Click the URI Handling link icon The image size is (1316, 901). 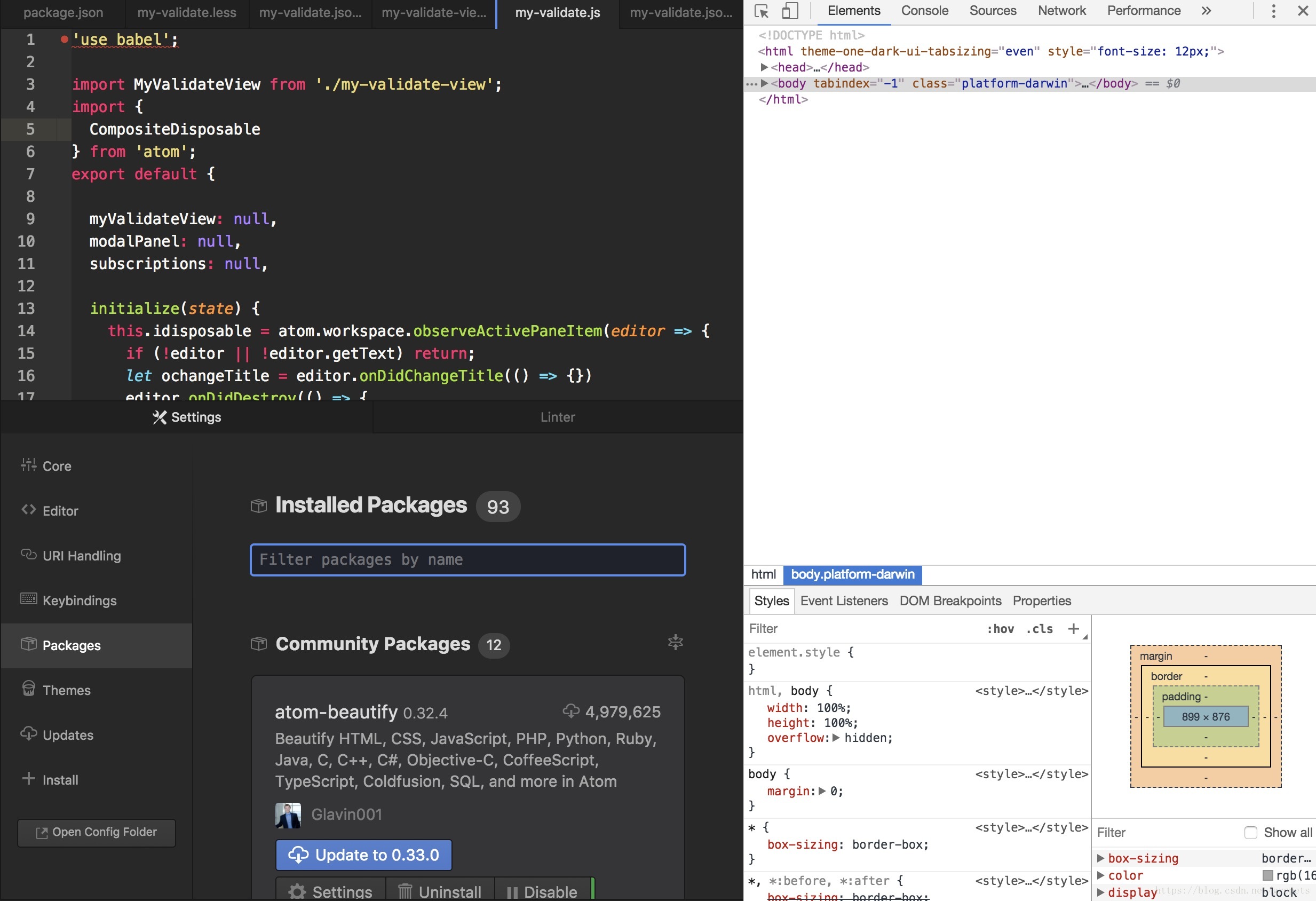[x=28, y=554]
